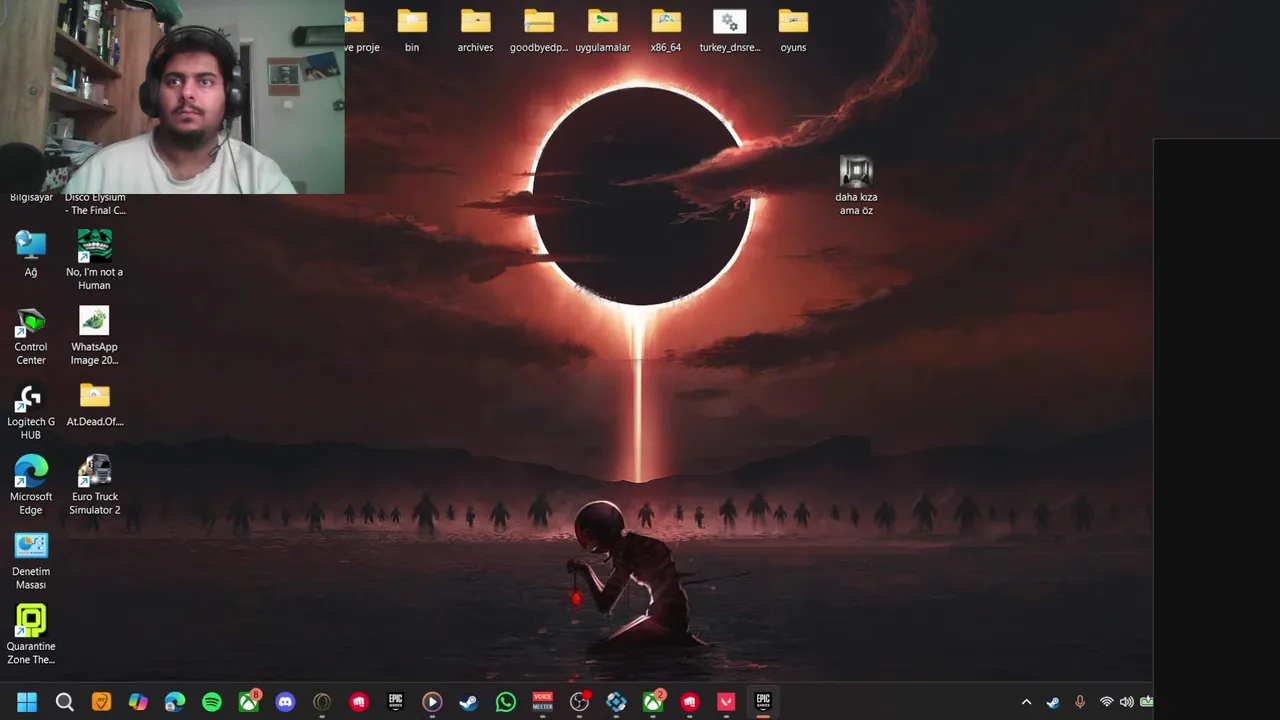Click the battery charging tray icon
The height and width of the screenshot is (720, 1280).
(1146, 702)
